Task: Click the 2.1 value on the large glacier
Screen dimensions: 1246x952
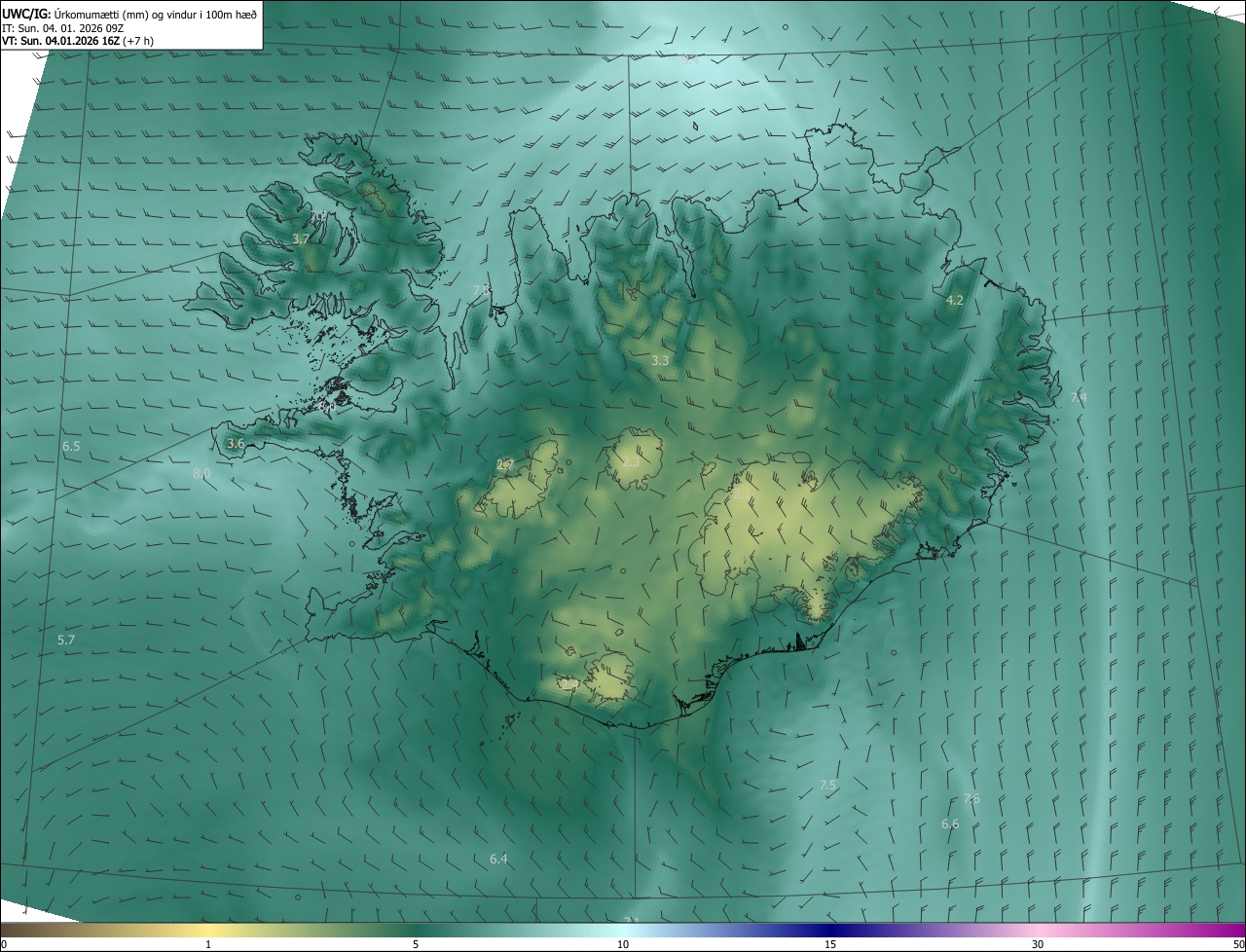Action: pyautogui.click(x=742, y=494)
